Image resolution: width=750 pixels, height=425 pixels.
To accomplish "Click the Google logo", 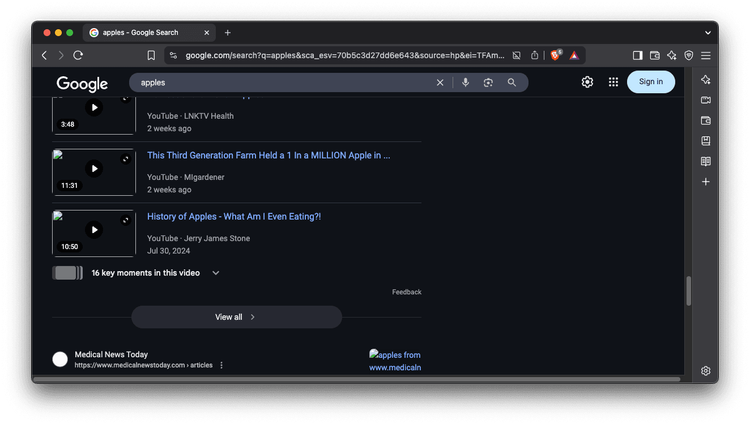I will tap(82, 84).
